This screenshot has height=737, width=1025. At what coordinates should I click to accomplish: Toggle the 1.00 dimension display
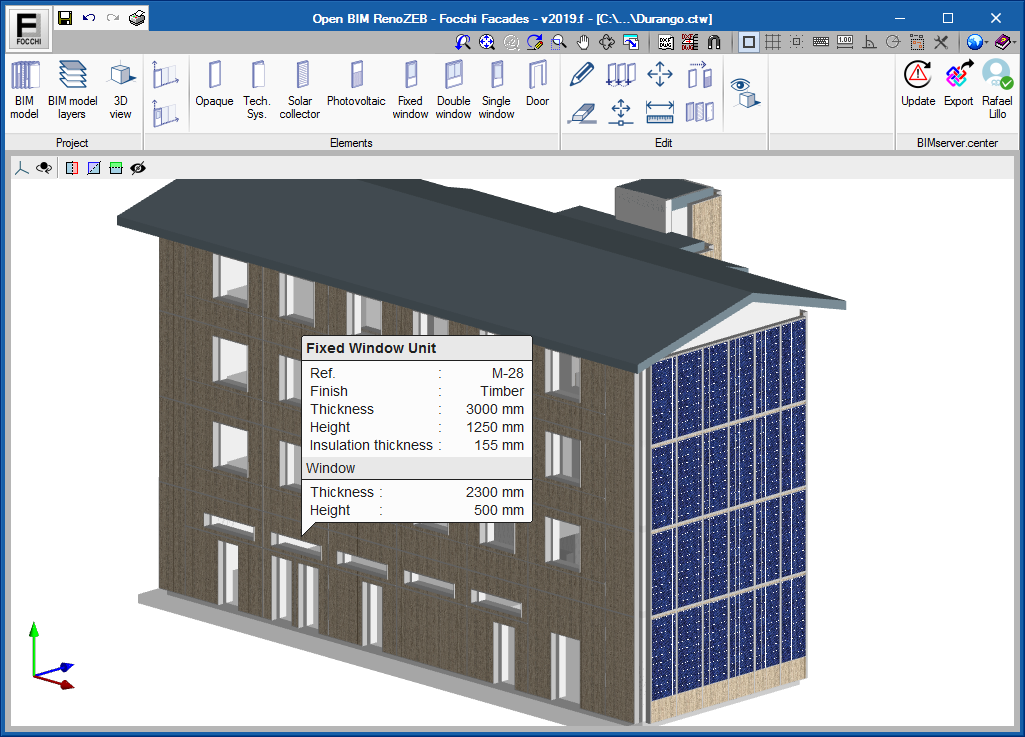pyautogui.click(x=845, y=43)
